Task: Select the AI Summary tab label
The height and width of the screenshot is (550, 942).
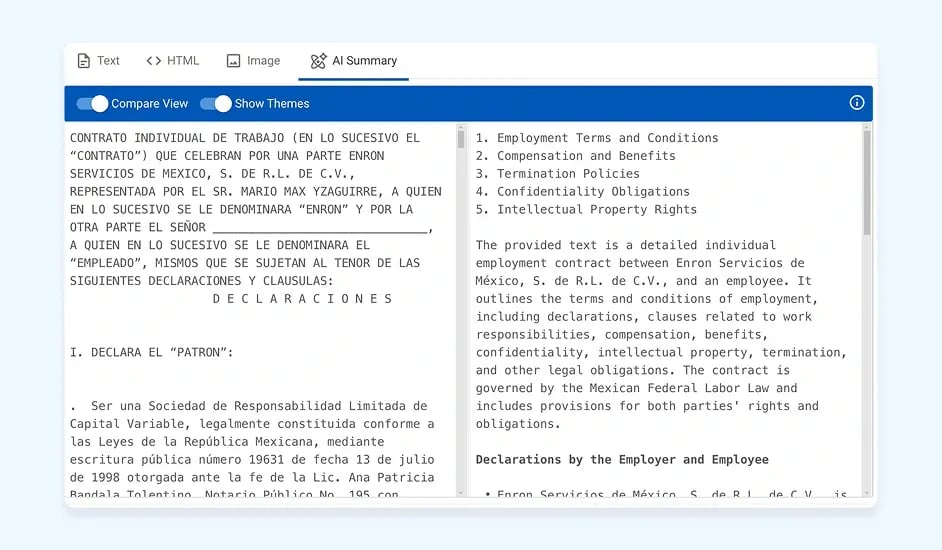Action: [x=364, y=61]
